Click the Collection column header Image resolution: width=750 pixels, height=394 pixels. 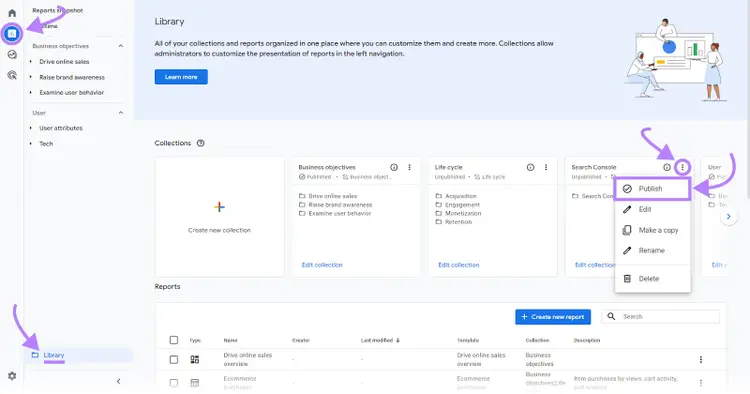538,340
